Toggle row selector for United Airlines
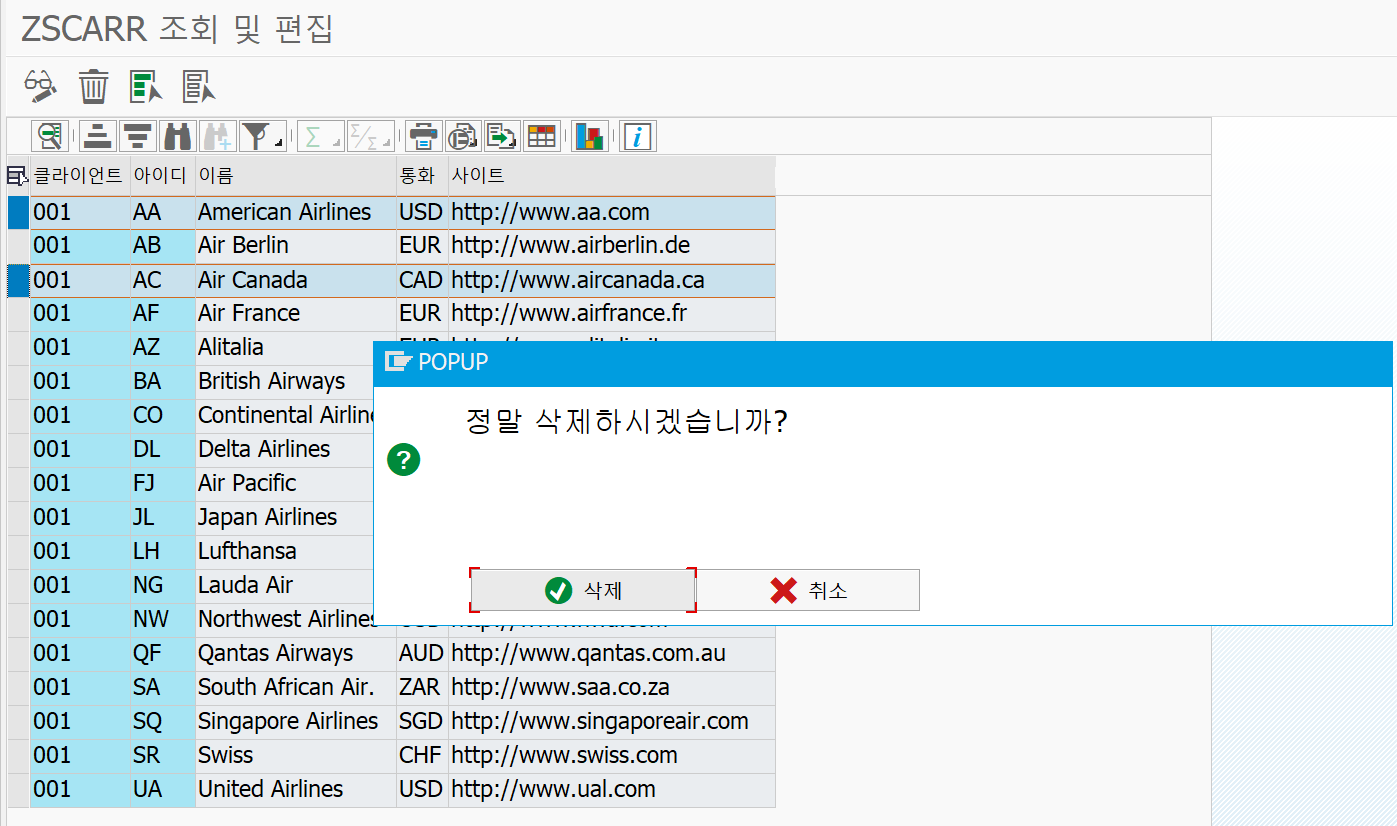Screen dimensions: 1397x826 click(x=18, y=790)
